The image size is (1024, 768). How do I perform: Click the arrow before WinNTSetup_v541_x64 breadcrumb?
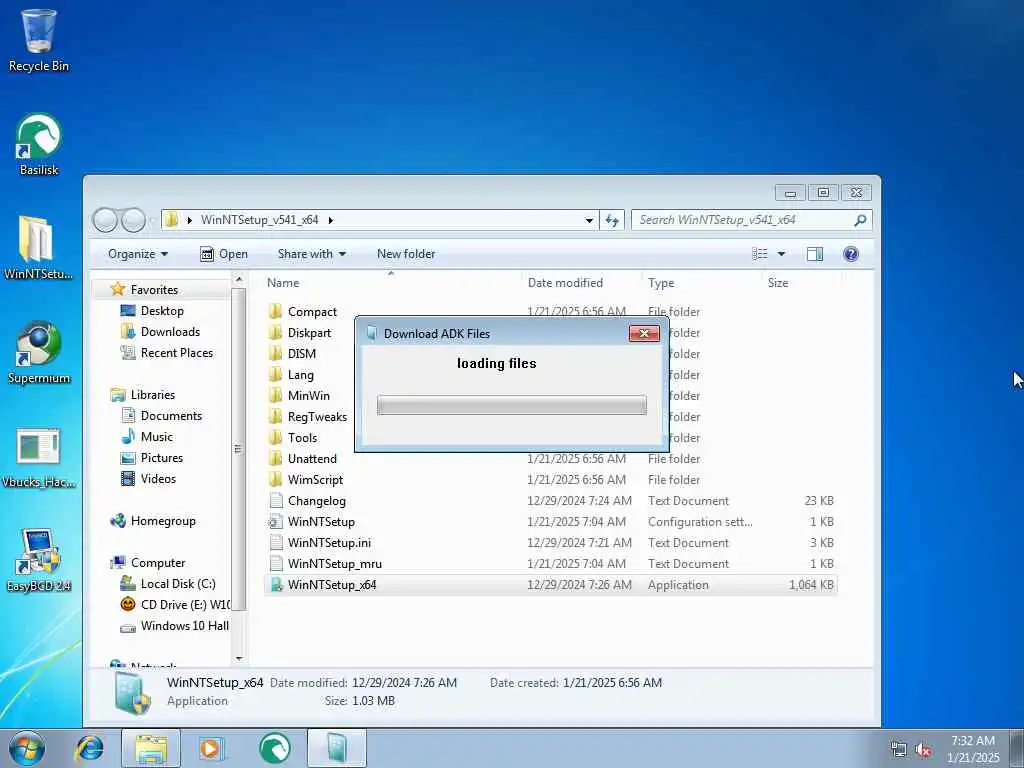pyautogui.click(x=189, y=220)
